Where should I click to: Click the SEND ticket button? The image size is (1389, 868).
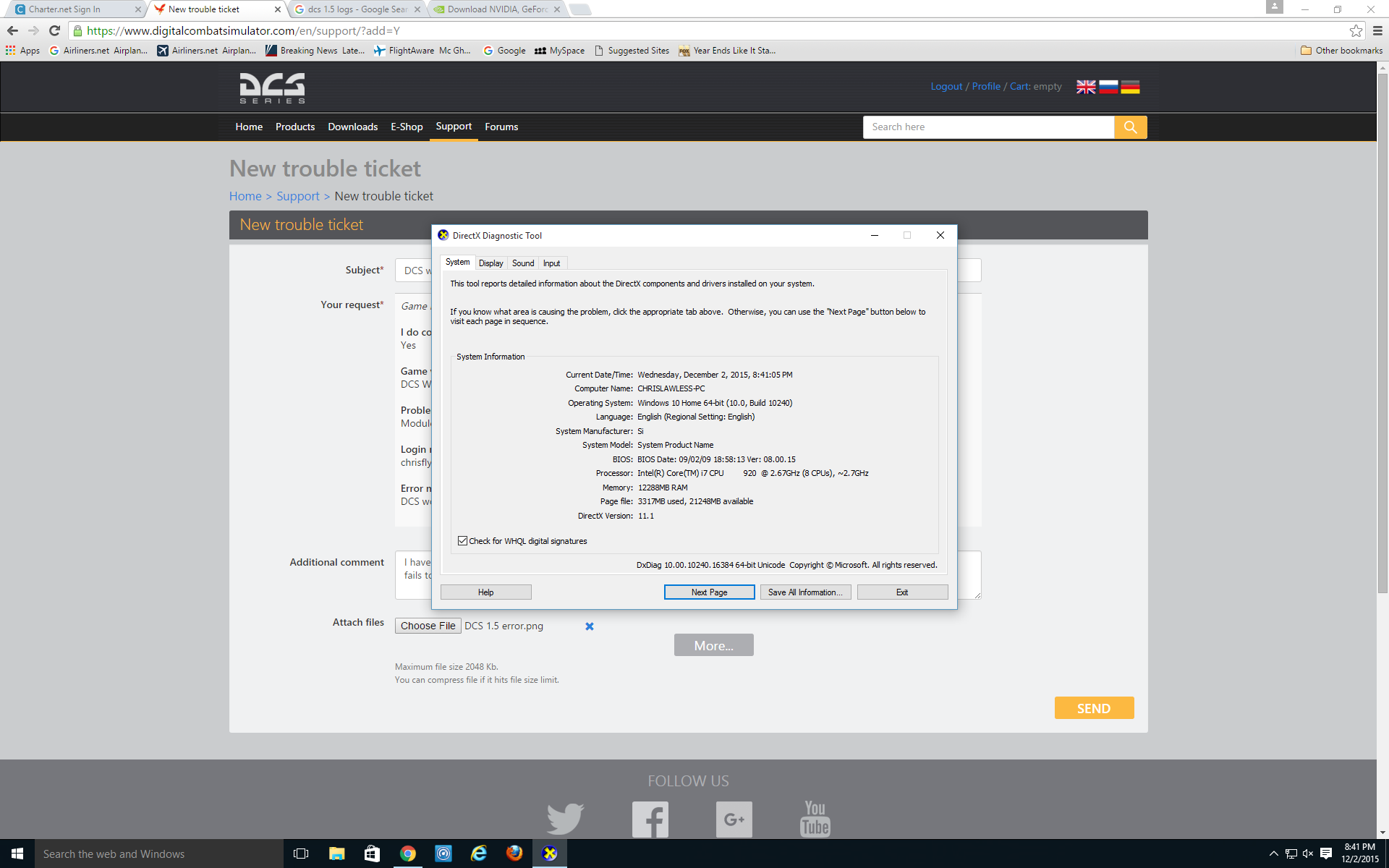click(1094, 708)
